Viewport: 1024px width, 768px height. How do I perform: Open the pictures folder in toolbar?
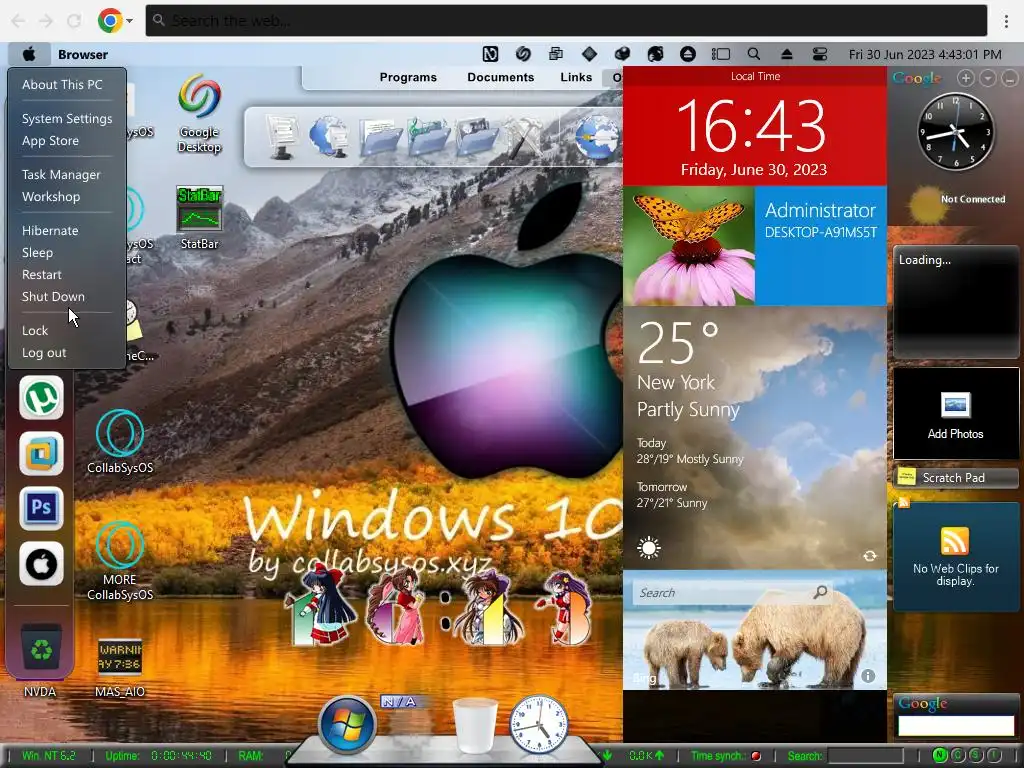click(x=477, y=136)
